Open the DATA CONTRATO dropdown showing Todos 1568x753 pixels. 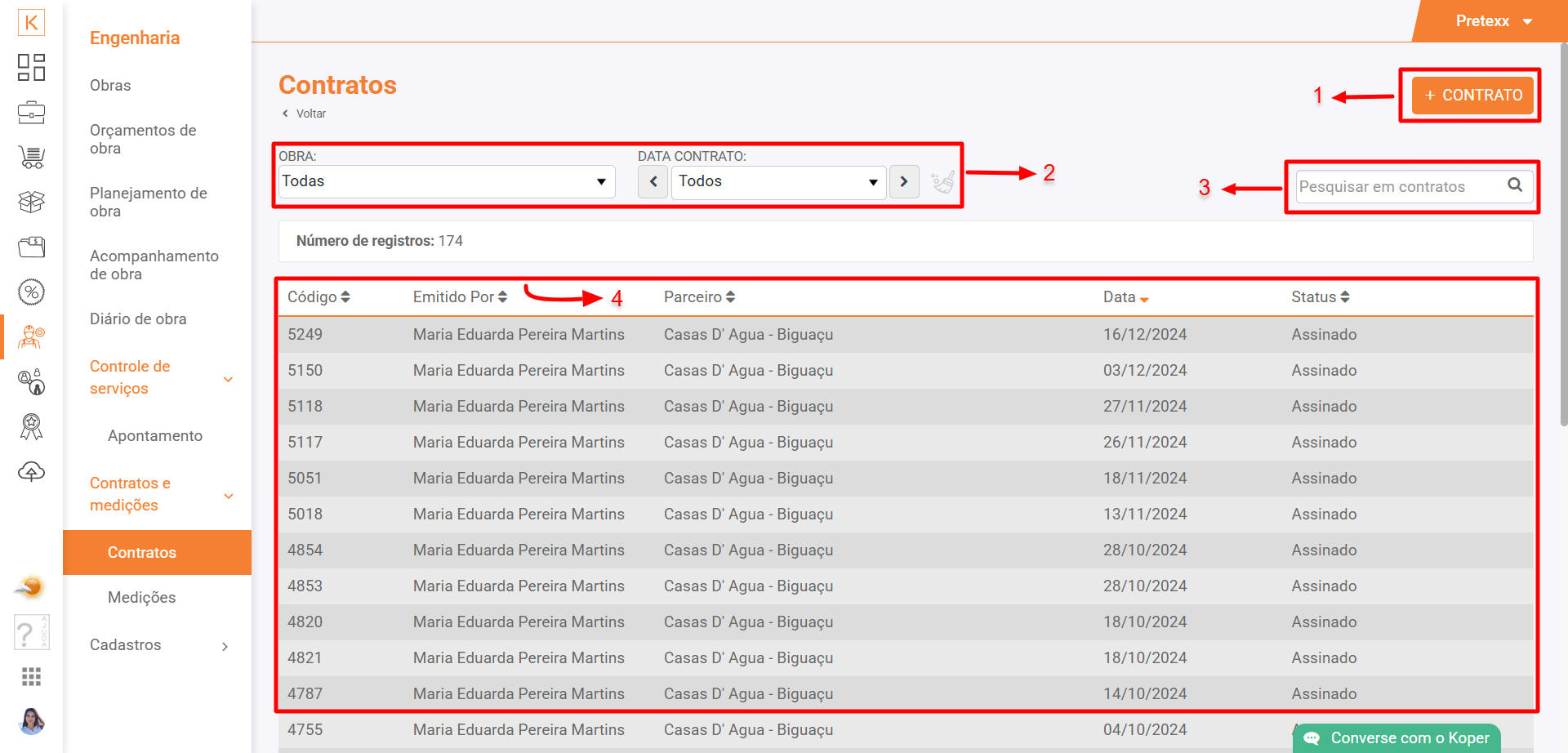click(x=778, y=181)
